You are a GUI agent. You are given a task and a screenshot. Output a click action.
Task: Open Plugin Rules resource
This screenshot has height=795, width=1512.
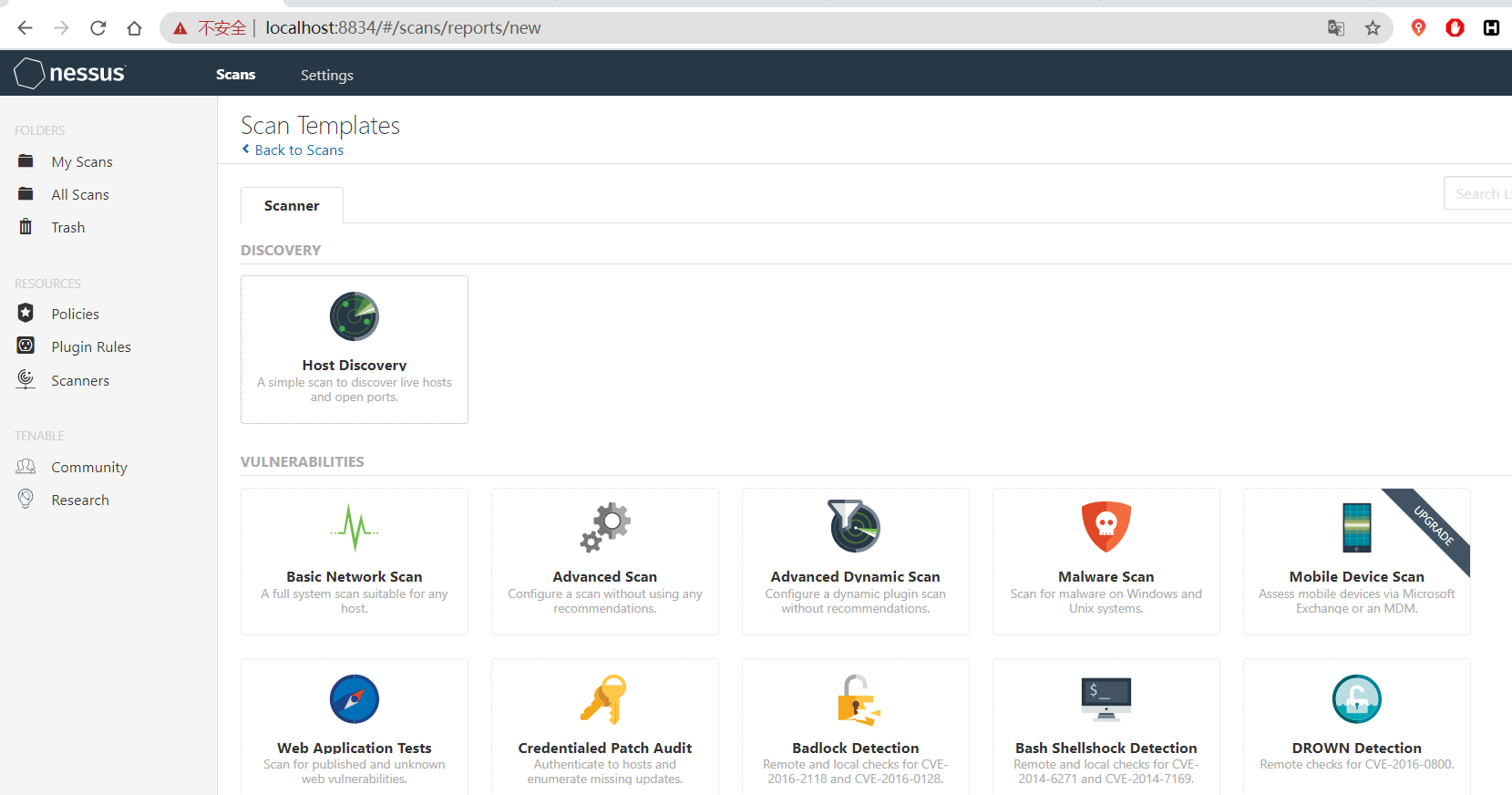91,346
